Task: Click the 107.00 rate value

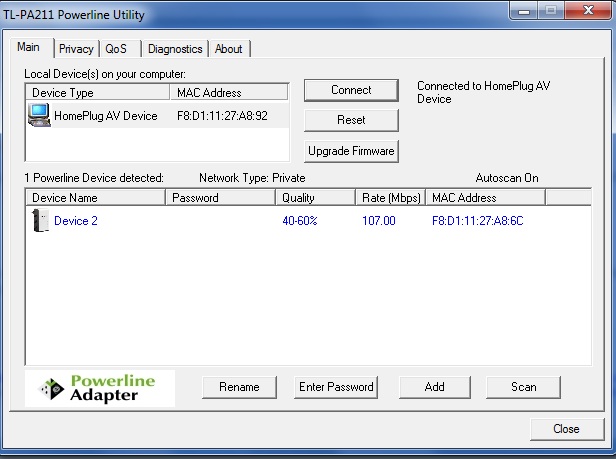Action: (x=379, y=221)
